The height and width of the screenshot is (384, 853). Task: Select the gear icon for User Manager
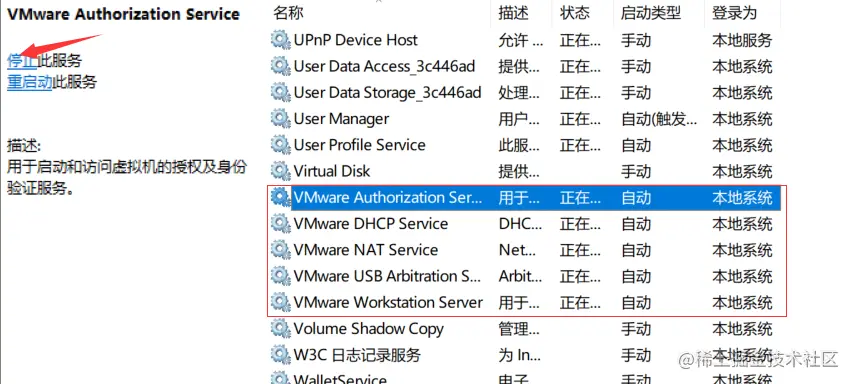[280, 119]
